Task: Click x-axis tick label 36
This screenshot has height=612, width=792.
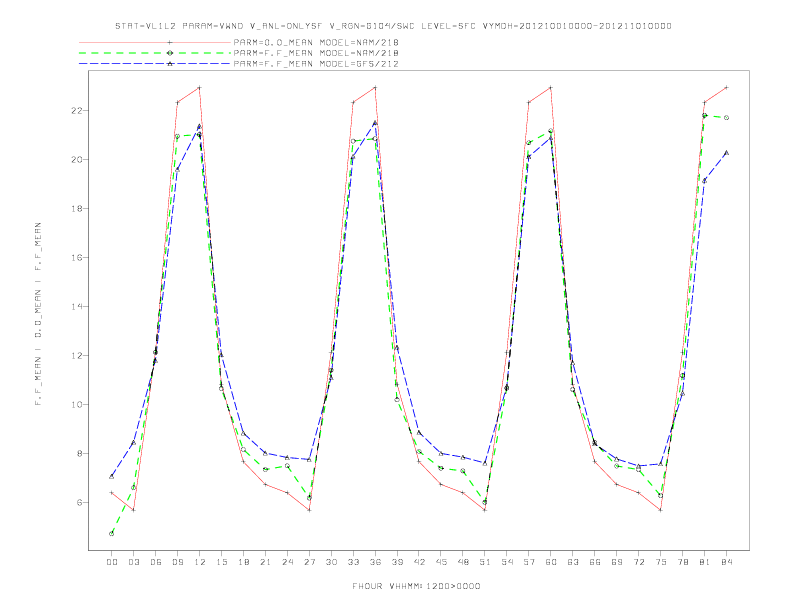Action: point(375,562)
